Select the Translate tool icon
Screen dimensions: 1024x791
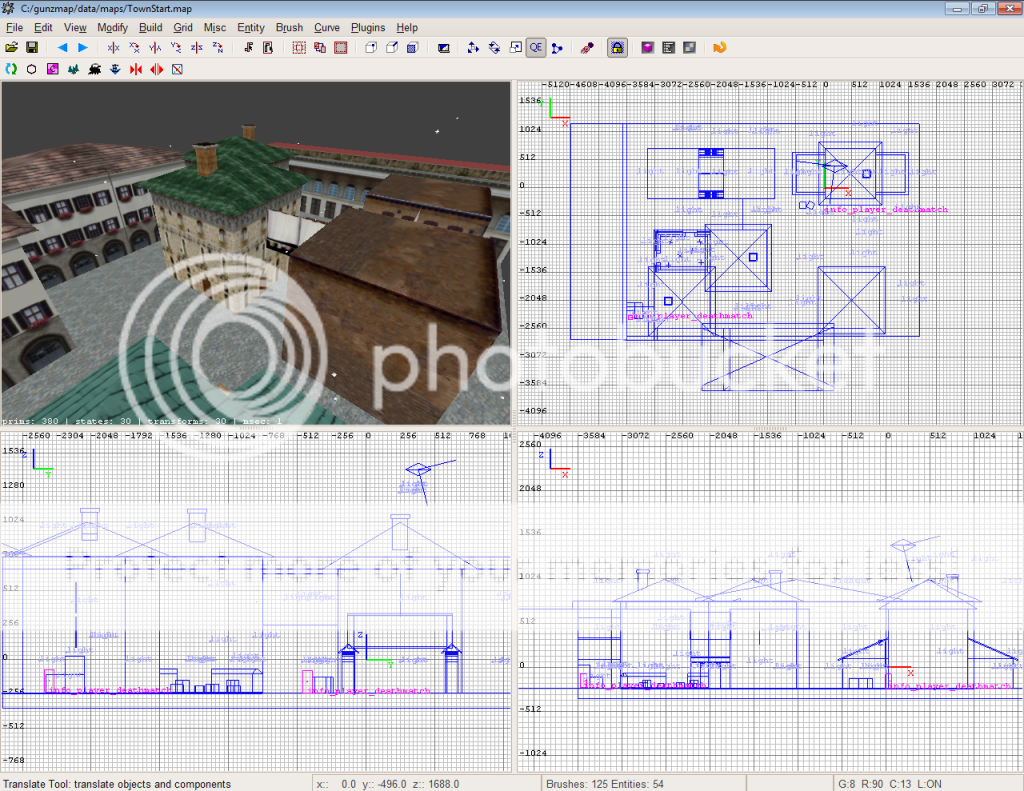[x=472, y=47]
